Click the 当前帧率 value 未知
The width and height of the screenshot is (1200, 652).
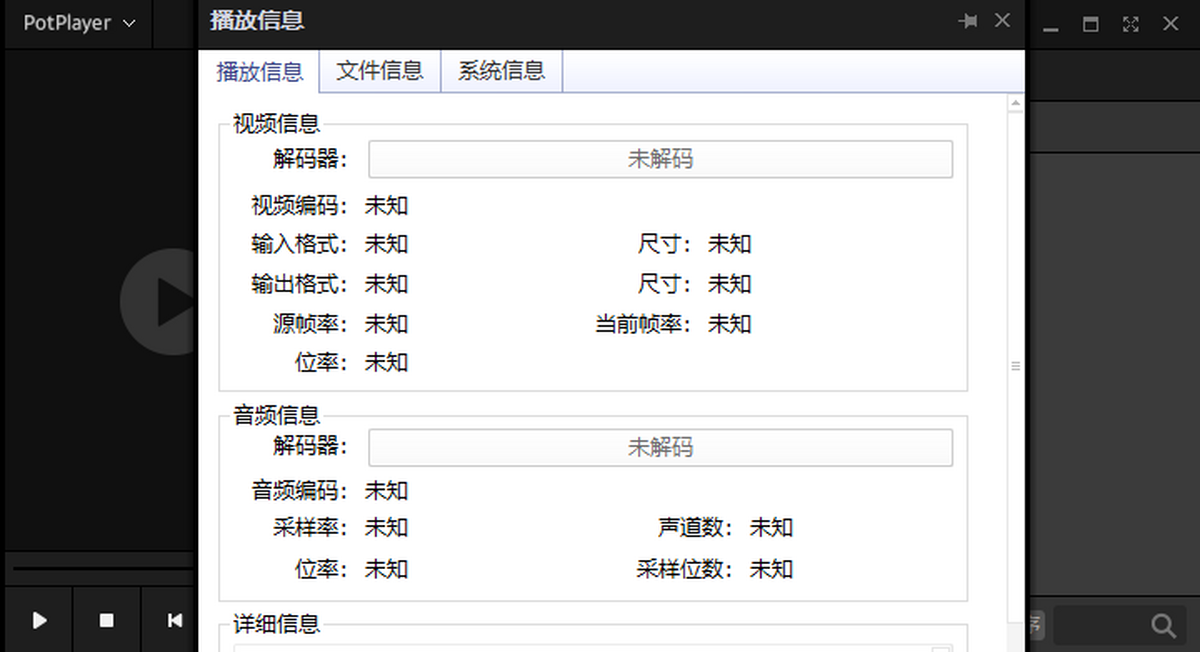click(729, 324)
